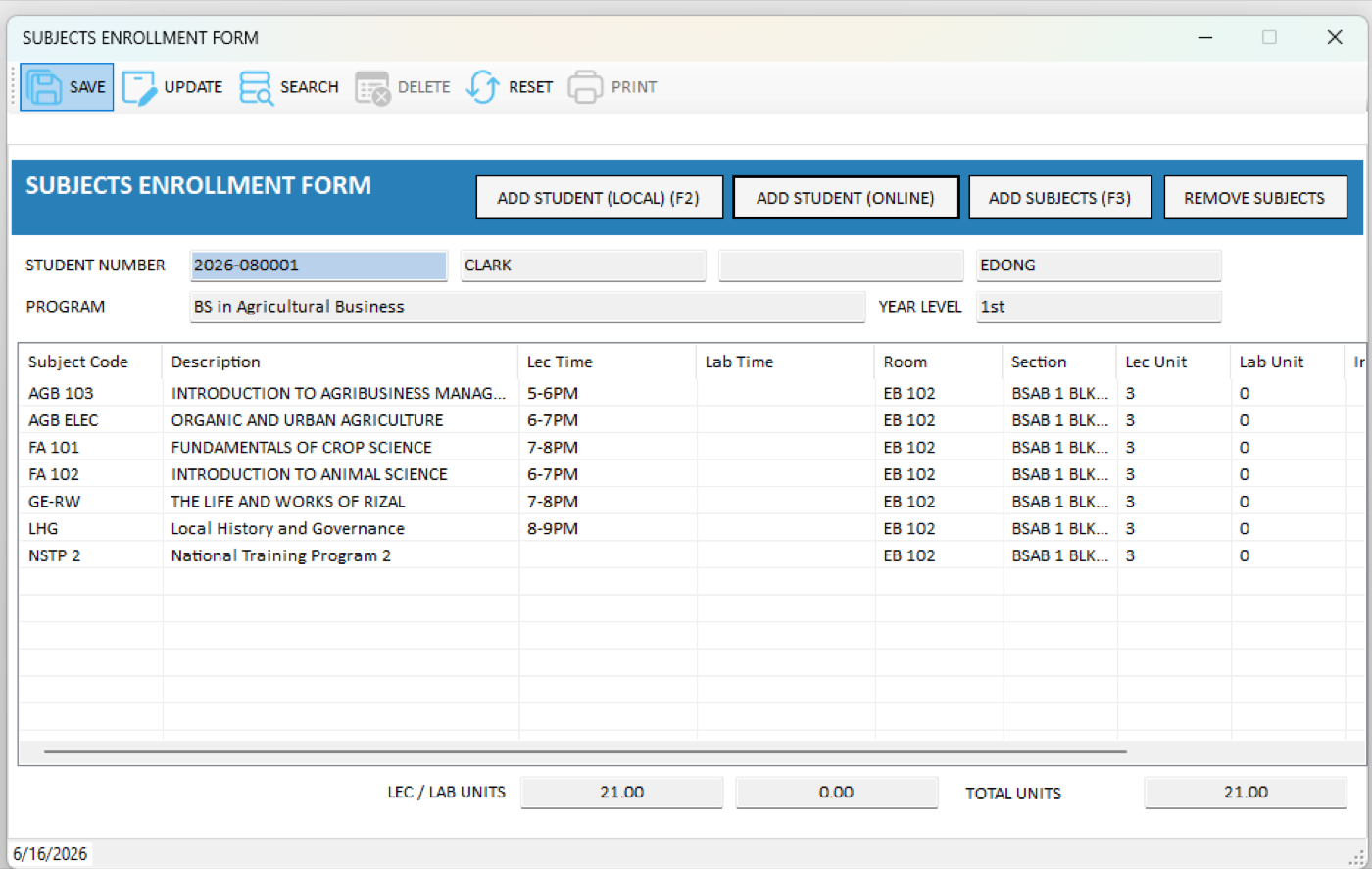1372x869 pixels.
Task: Click the toolbar drag grip handle
Action: [x=14, y=87]
